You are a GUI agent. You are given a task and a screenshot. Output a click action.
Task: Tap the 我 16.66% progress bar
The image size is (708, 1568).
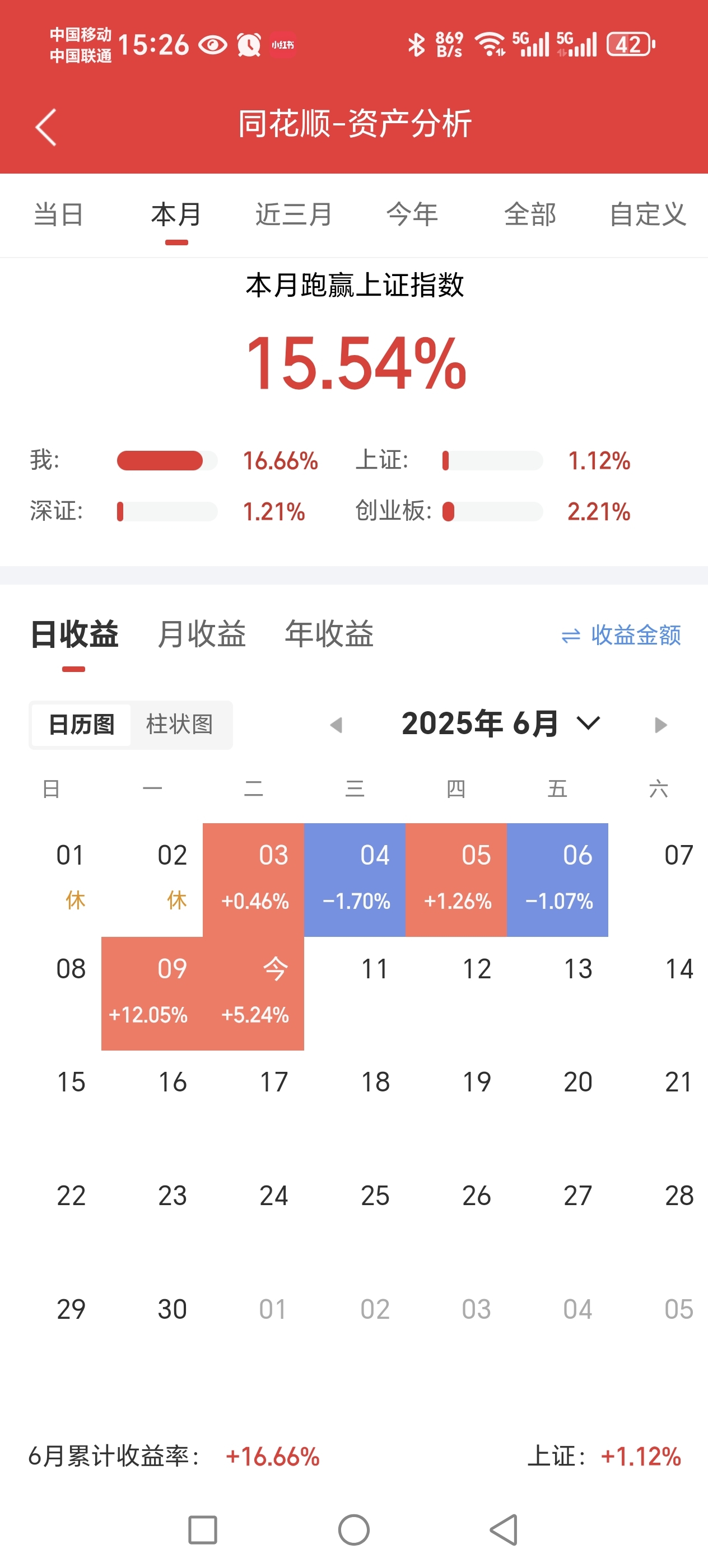pos(167,461)
